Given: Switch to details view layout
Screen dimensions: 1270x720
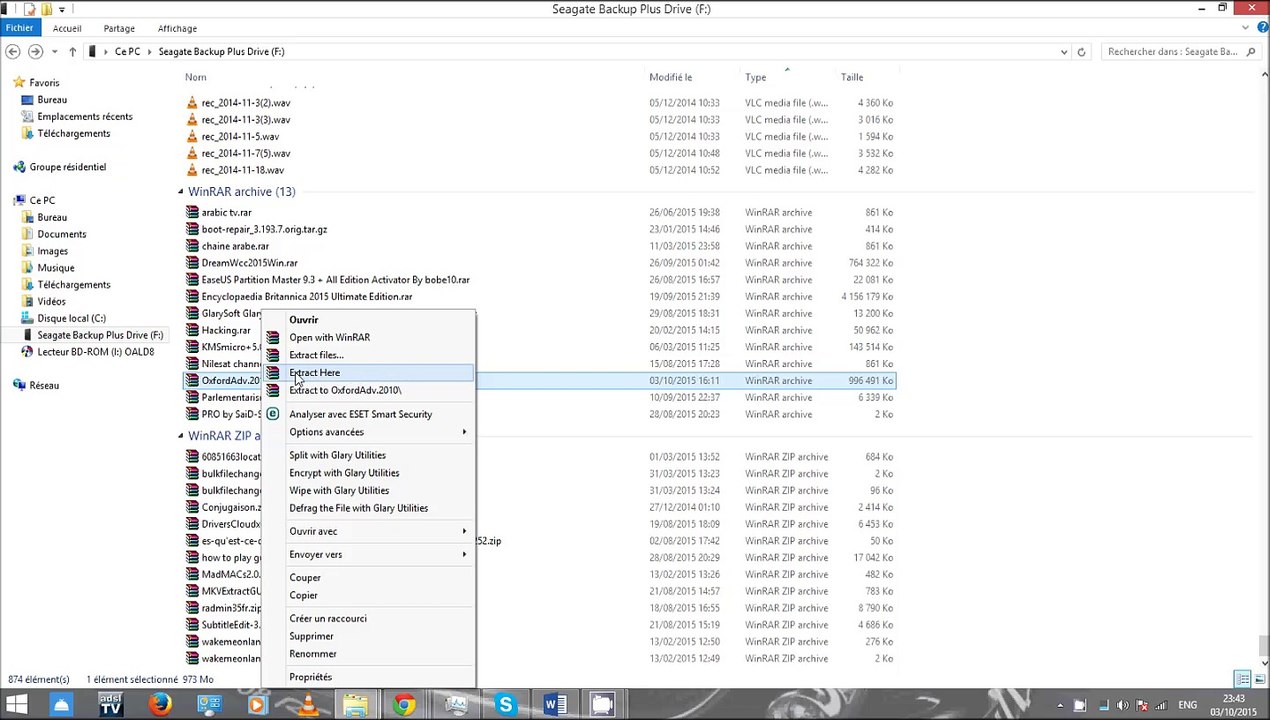Looking at the screenshot, I should [1242, 679].
